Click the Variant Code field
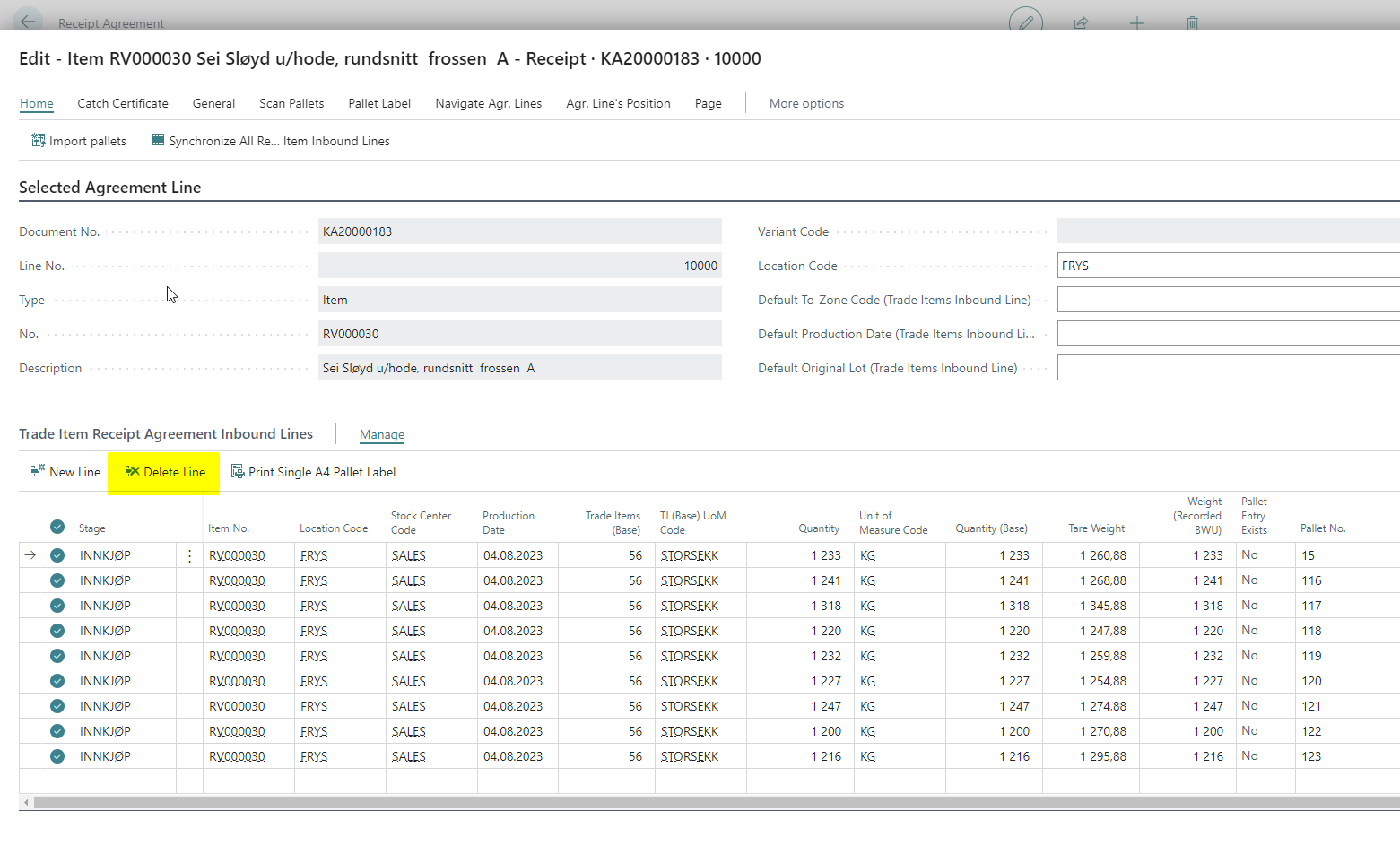 pos(1228,231)
